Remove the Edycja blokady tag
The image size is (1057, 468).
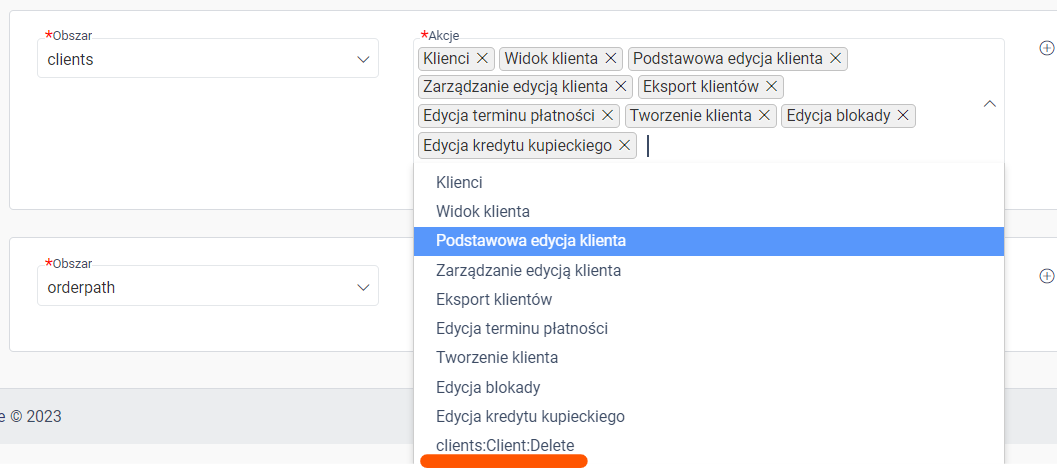(x=903, y=116)
